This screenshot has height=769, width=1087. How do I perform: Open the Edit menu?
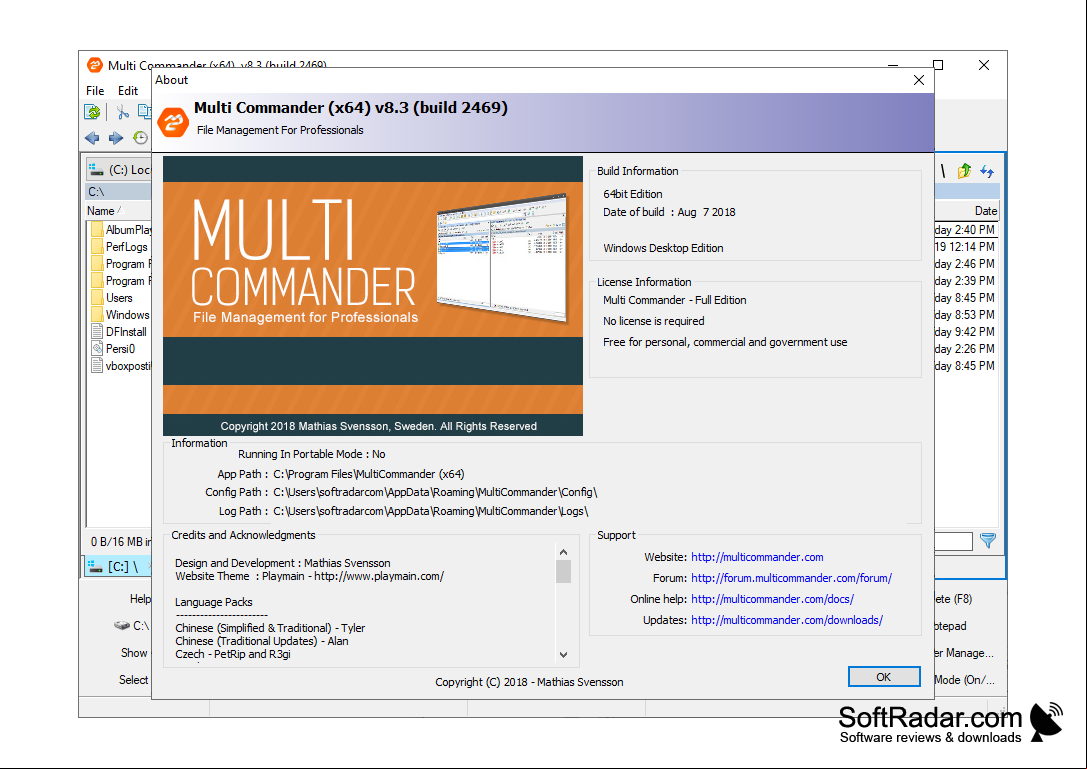coord(128,91)
